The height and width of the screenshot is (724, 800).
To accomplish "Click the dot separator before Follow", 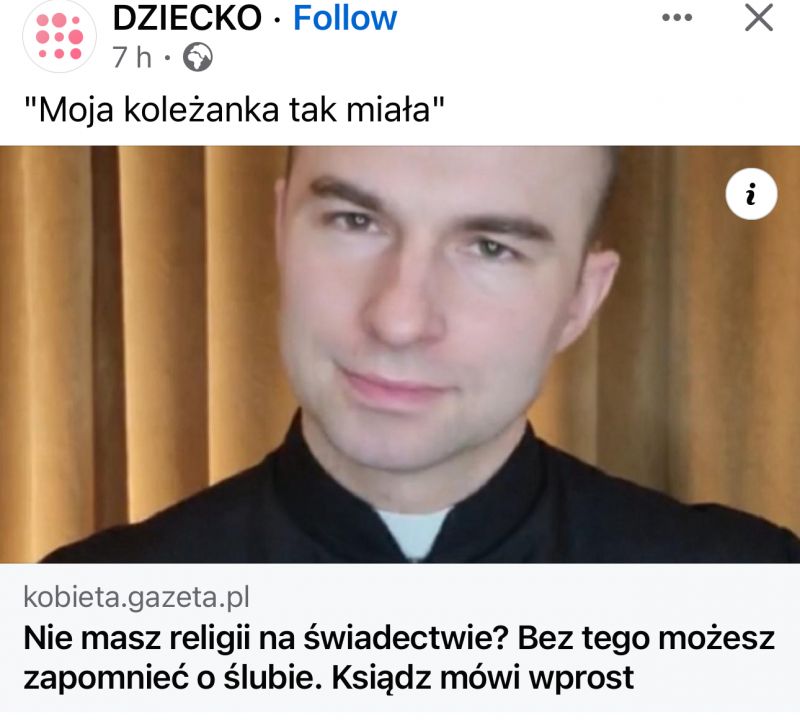I will click(277, 20).
